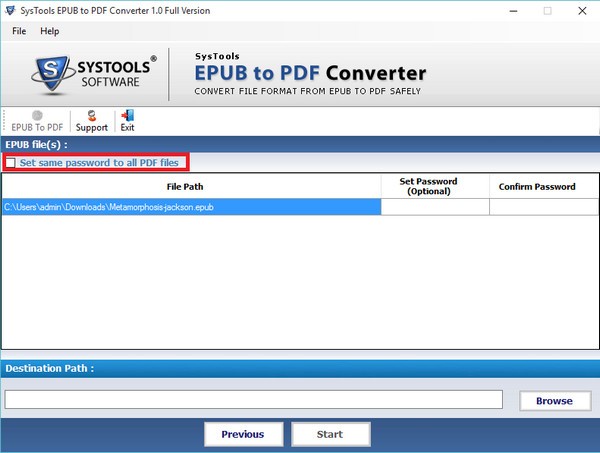Viewport: 600px width, 453px height.
Task: Click the EPUB To PDF toolbar icon
Action: click(x=36, y=121)
